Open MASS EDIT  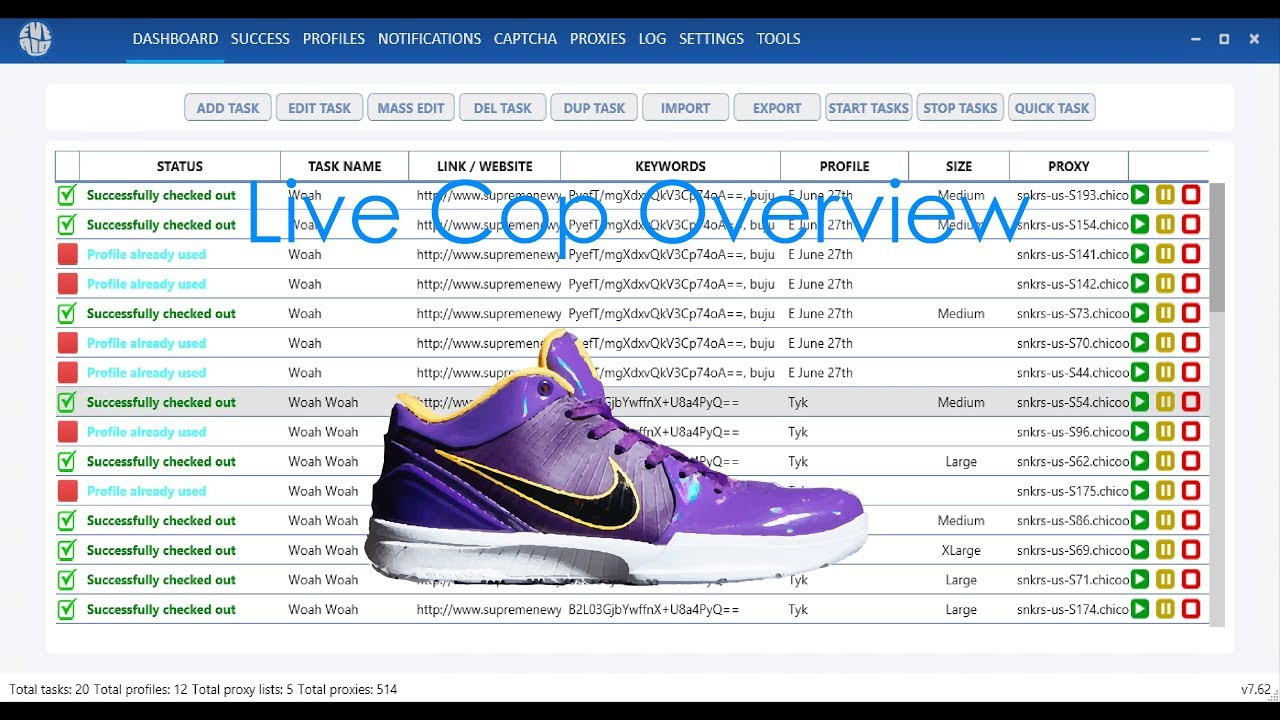(x=411, y=108)
